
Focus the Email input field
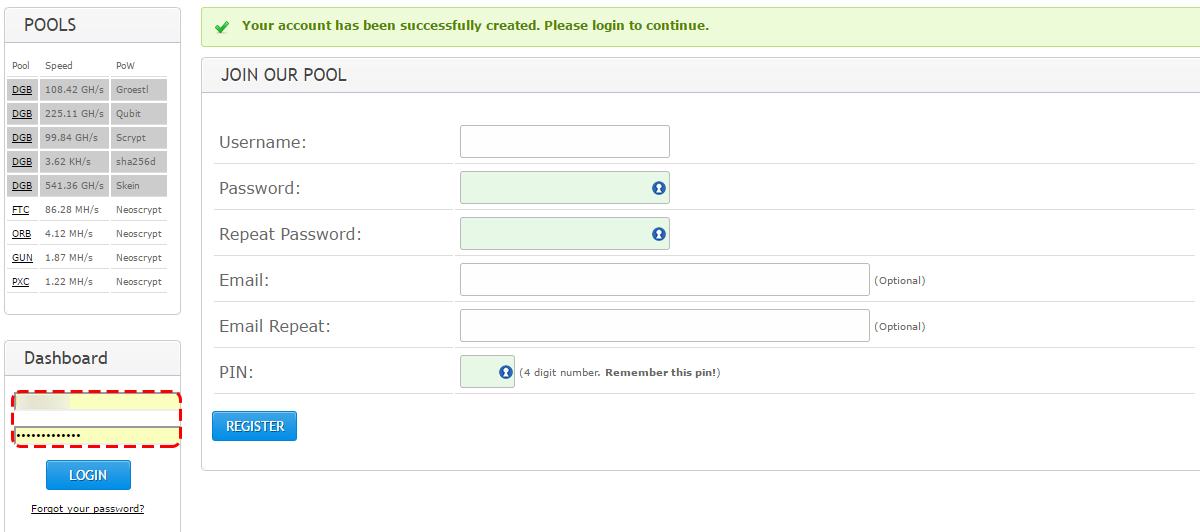coord(665,279)
